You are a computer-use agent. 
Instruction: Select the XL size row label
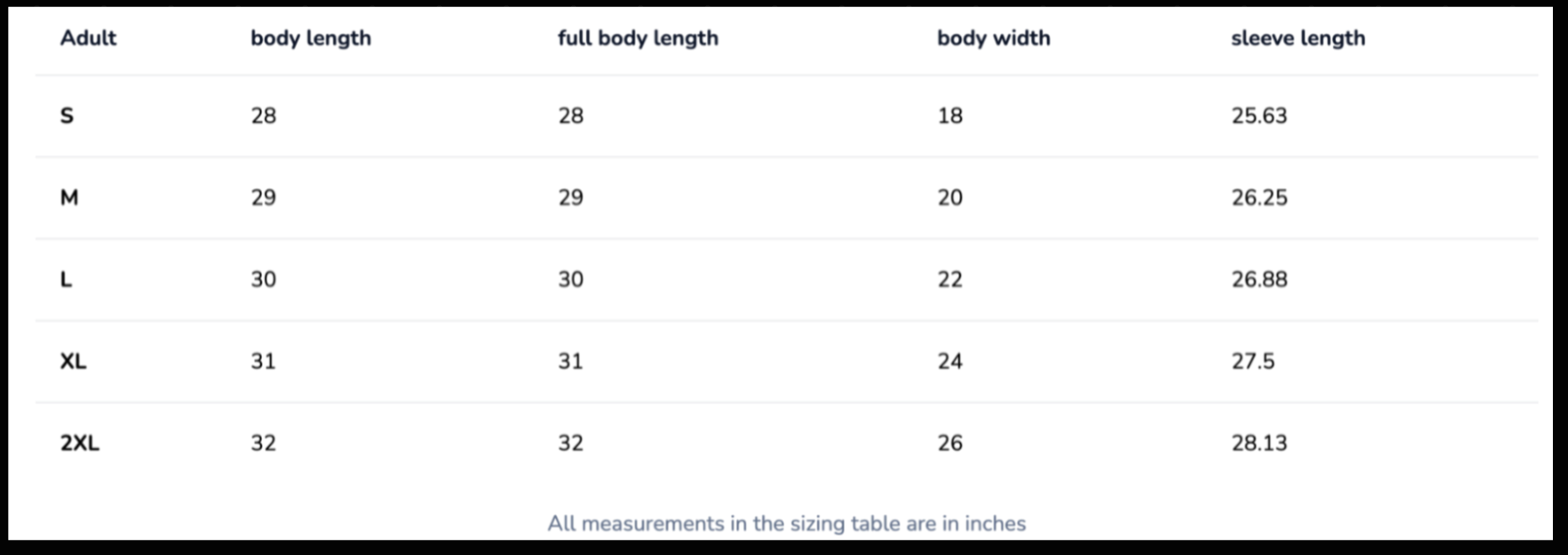click(73, 361)
